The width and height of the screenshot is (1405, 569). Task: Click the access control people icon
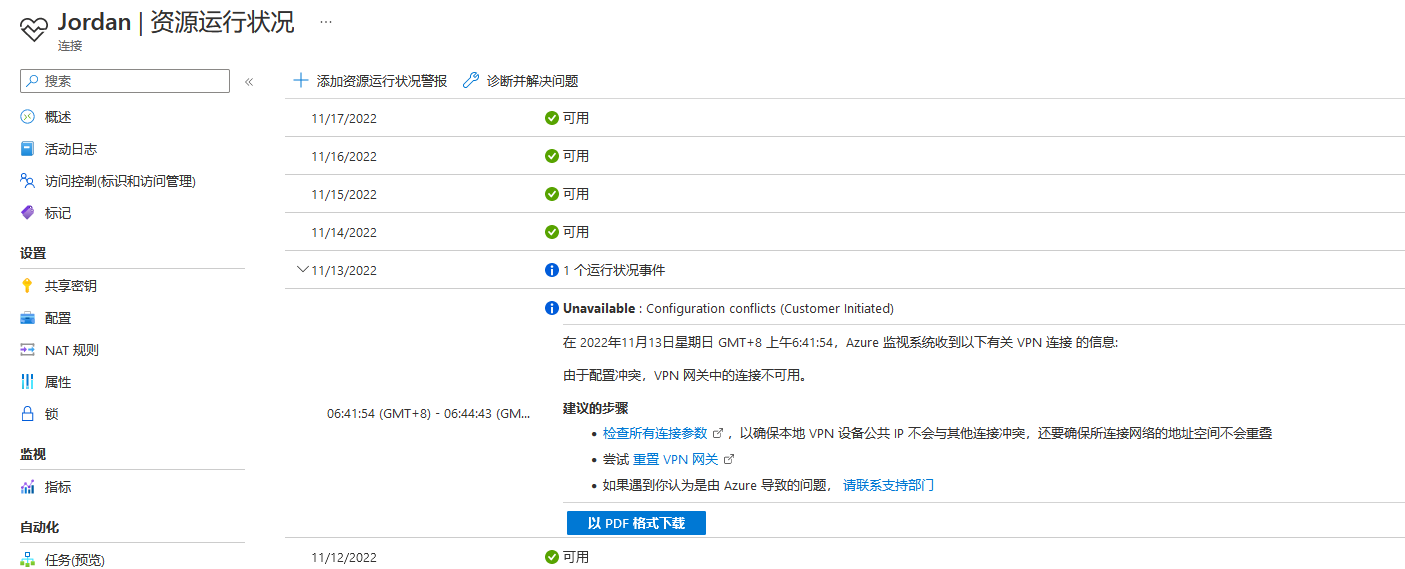tap(27, 181)
